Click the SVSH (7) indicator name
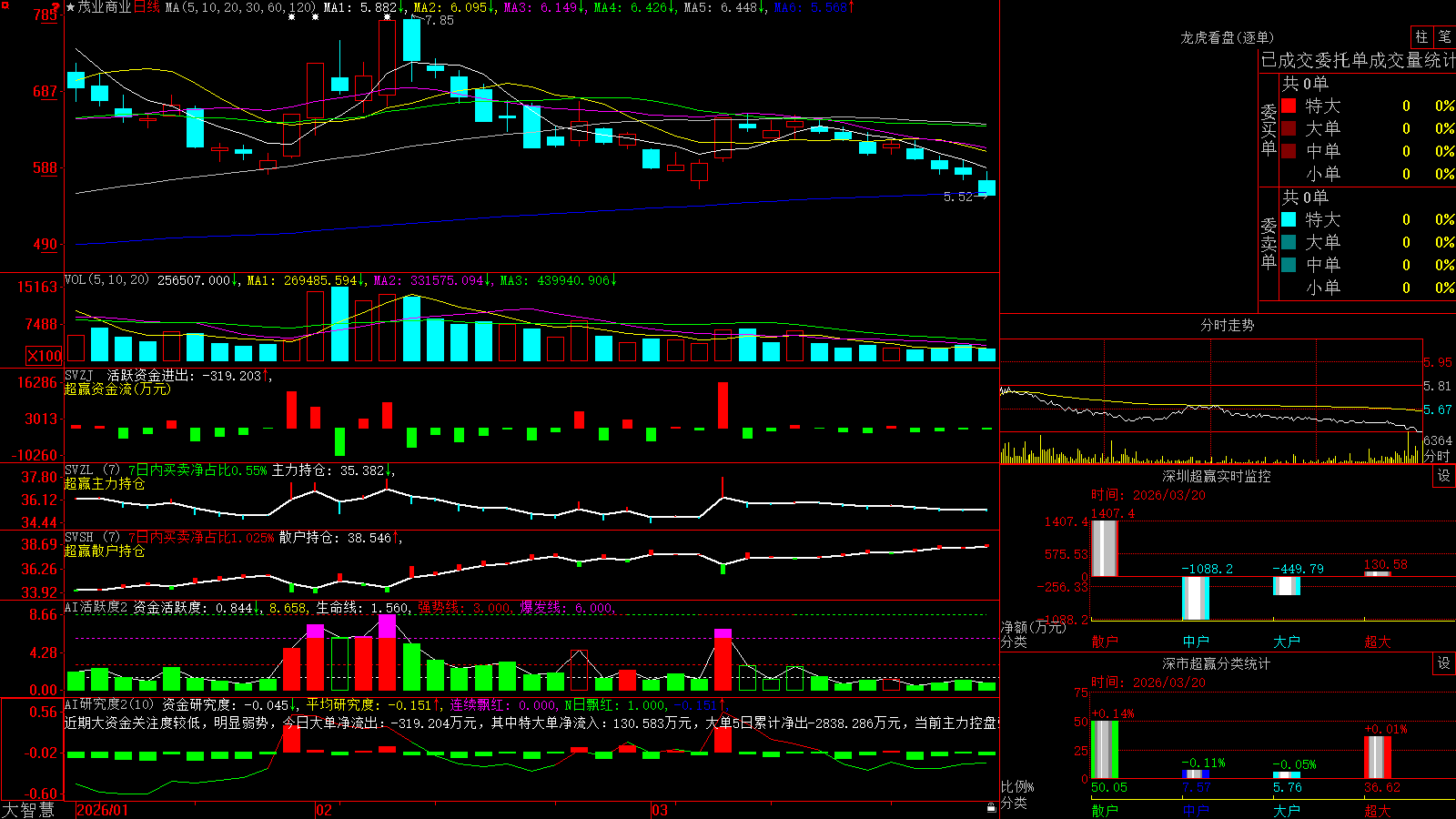Screen dimensions: 1456x819 point(92,537)
